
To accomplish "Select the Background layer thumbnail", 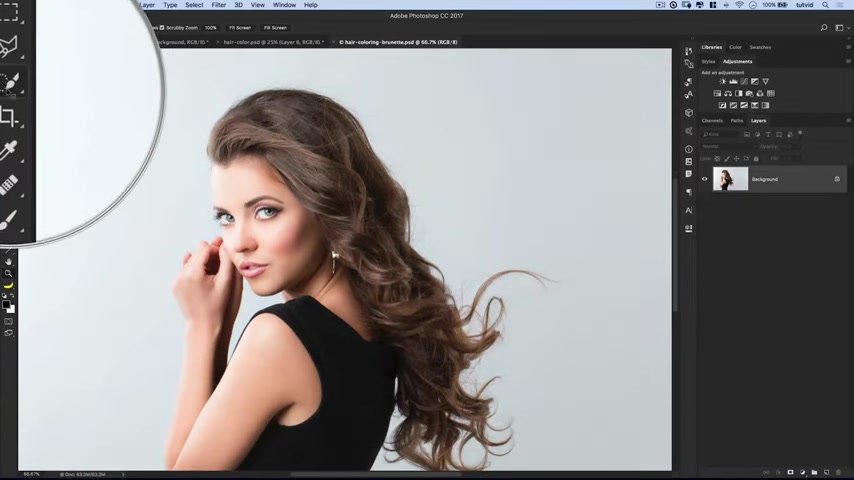I will pos(730,179).
